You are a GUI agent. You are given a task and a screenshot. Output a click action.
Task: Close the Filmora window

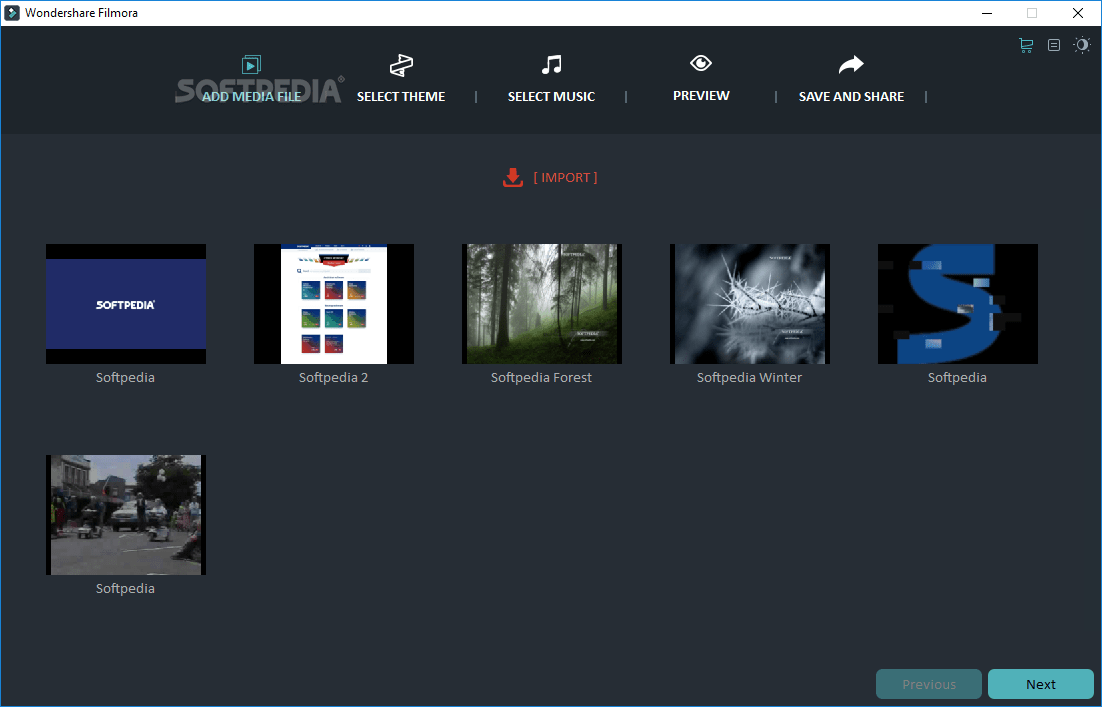pyautogui.click(x=1077, y=13)
